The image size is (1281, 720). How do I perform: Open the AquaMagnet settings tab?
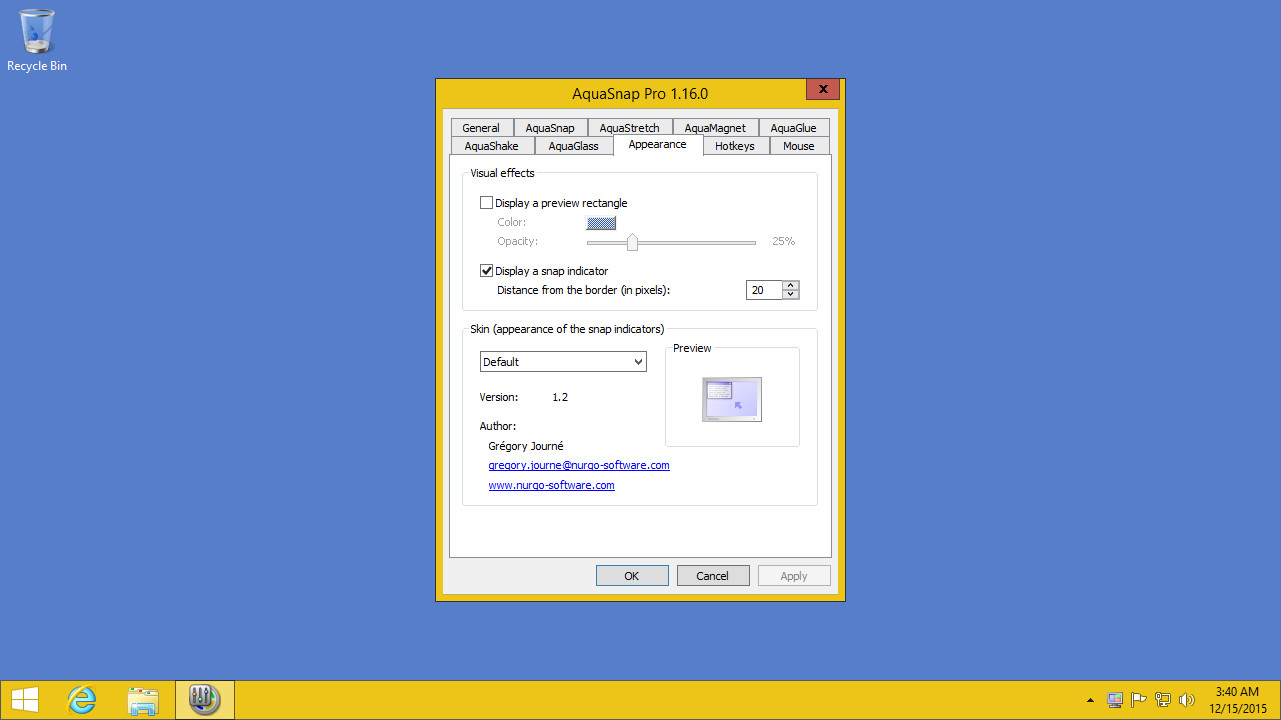715,127
